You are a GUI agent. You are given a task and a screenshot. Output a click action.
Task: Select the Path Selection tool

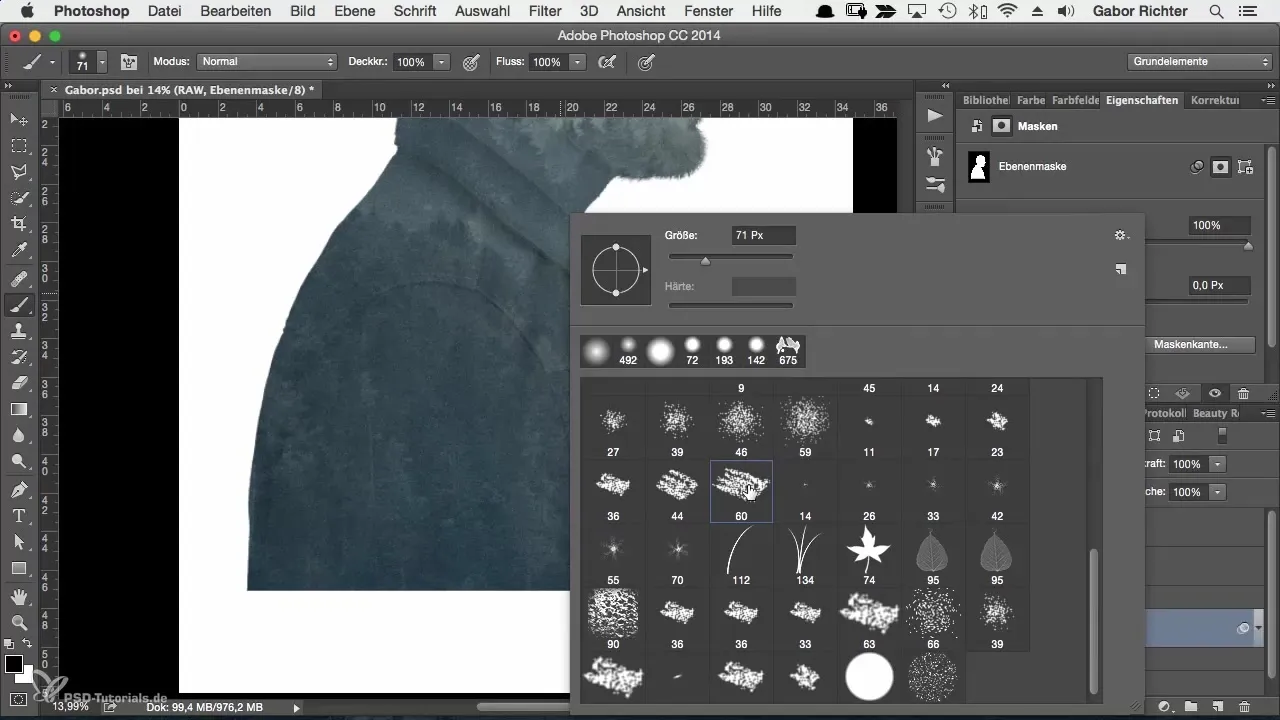pos(19,542)
